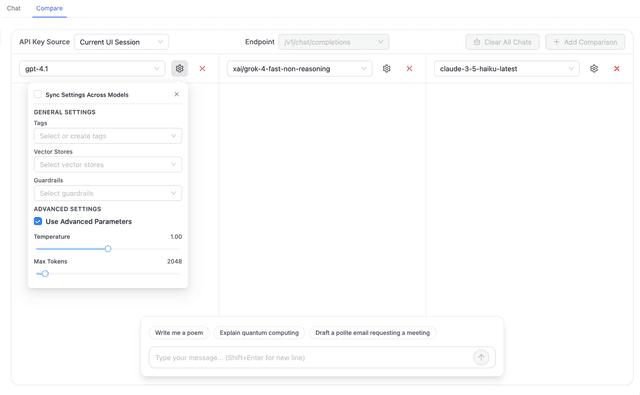Screen dimensions: 640x395
Task: Remove the claude-3-5-haiku-latest comparison panel
Action: [x=617, y=69]
